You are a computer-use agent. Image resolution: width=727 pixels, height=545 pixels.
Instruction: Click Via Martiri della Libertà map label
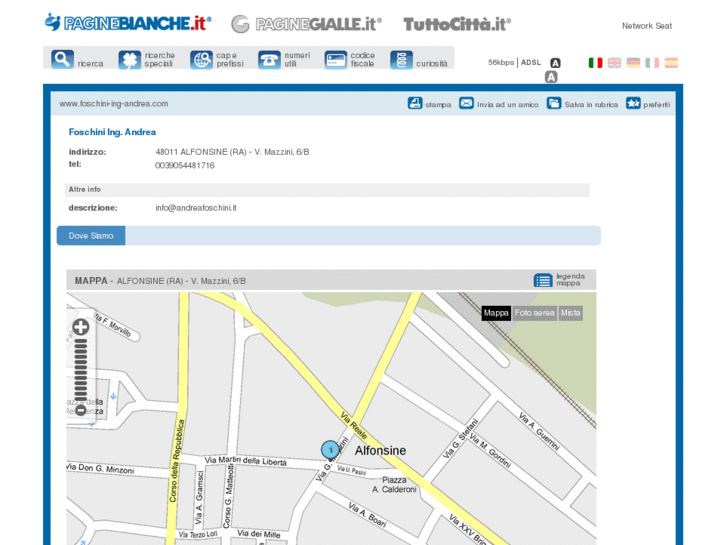pyautogui.click(x=246, y=461)
